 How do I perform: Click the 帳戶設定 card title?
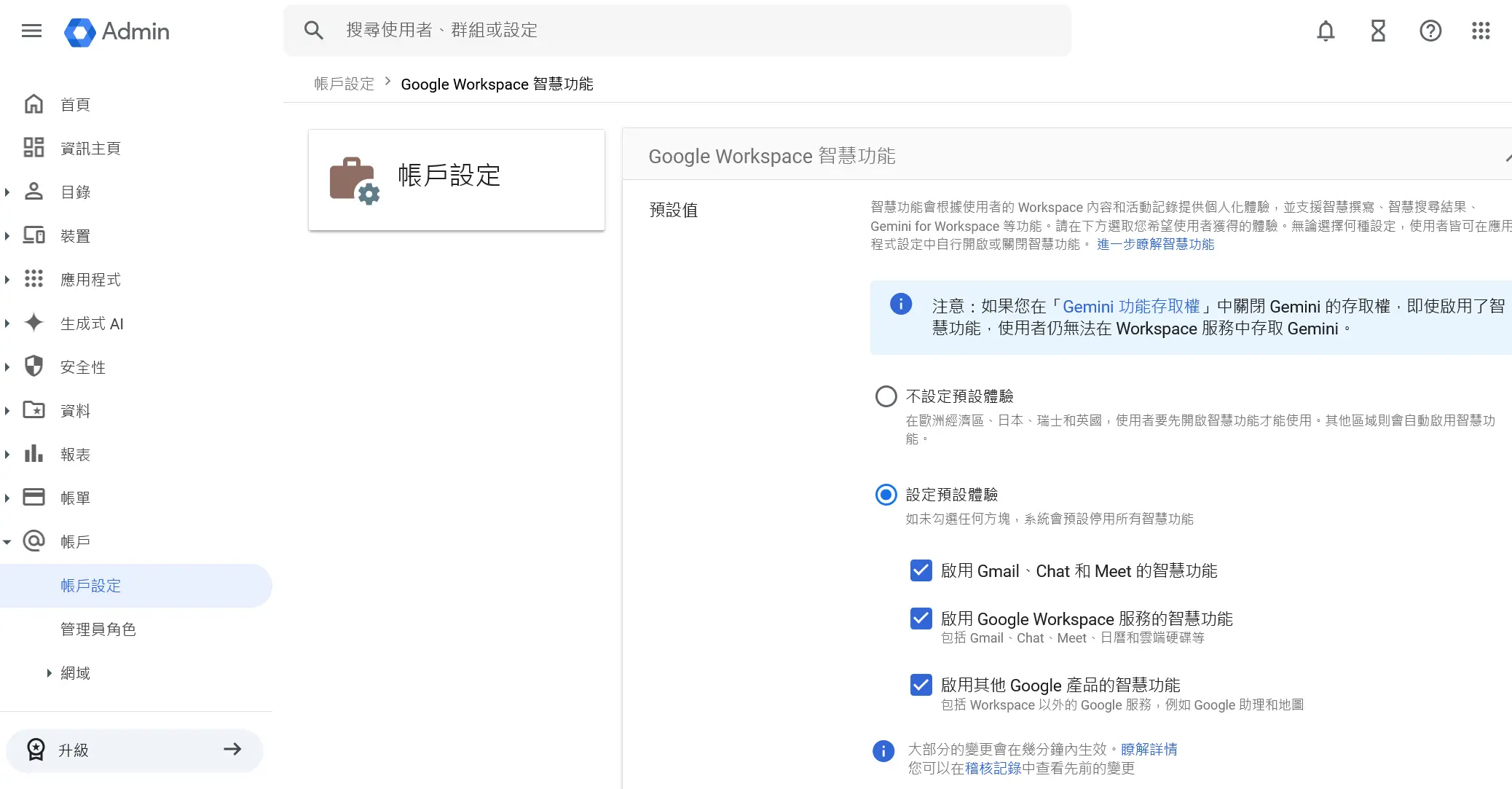coord(449,176)
